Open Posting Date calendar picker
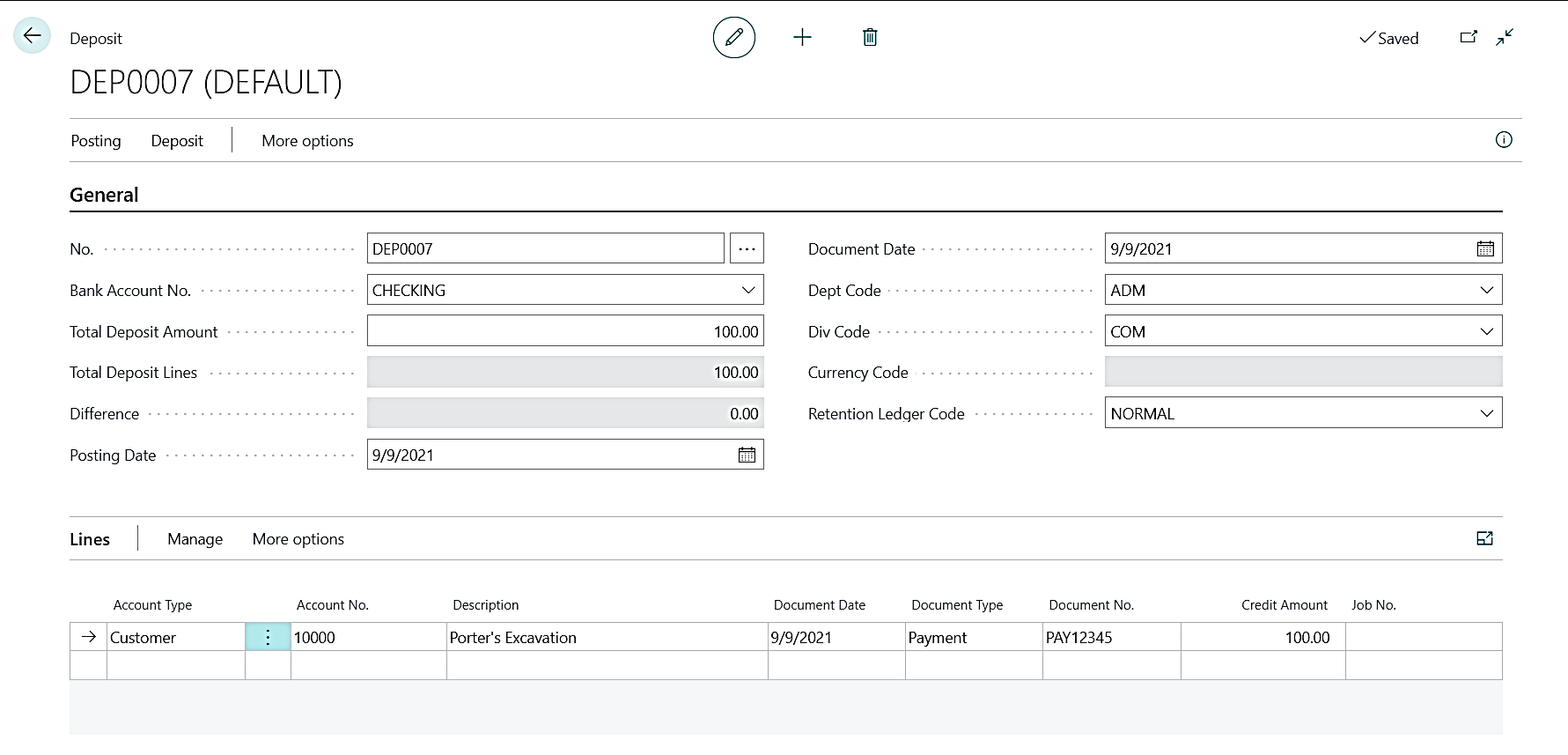 pyautogui.click(x=747, y=455)
